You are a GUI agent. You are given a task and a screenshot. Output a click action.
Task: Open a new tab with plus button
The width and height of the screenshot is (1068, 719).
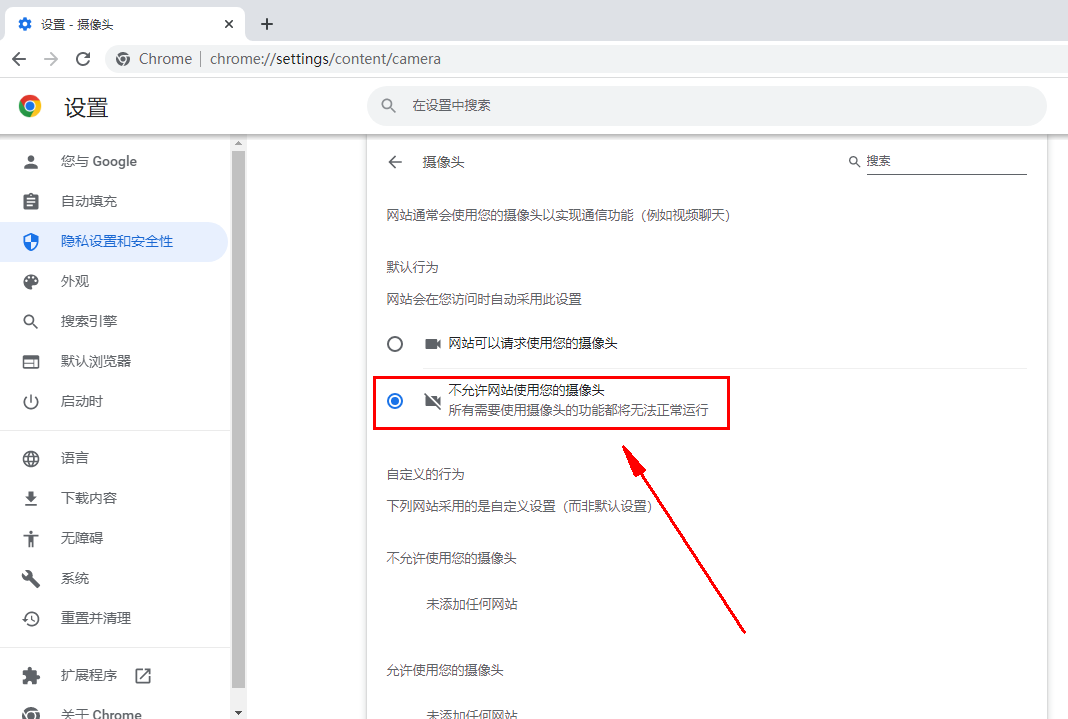(x=267, y=24)
